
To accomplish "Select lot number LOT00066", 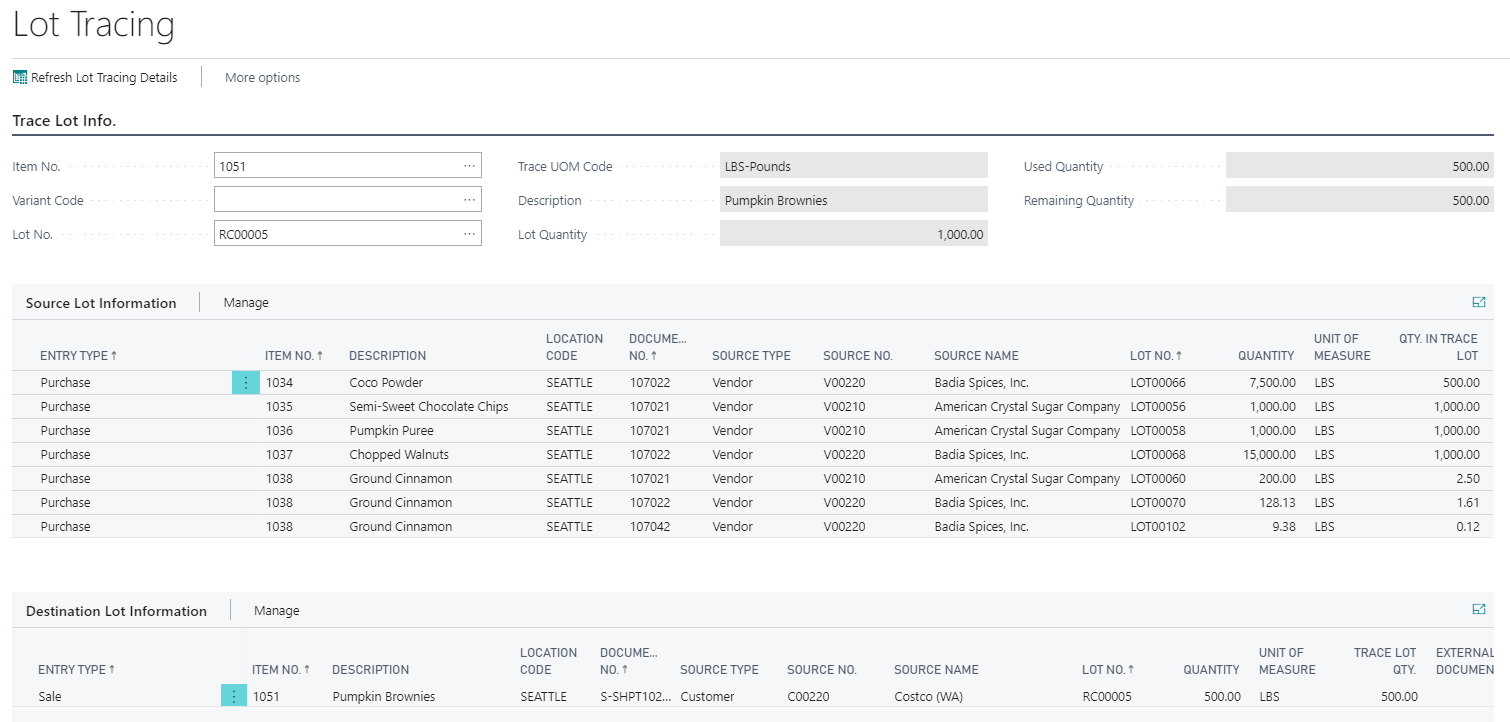I will tap(1158, 382).
